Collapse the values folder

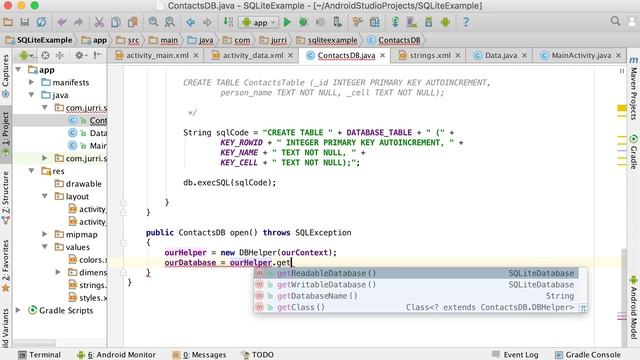pyautogui.click(x=44, y=247)
